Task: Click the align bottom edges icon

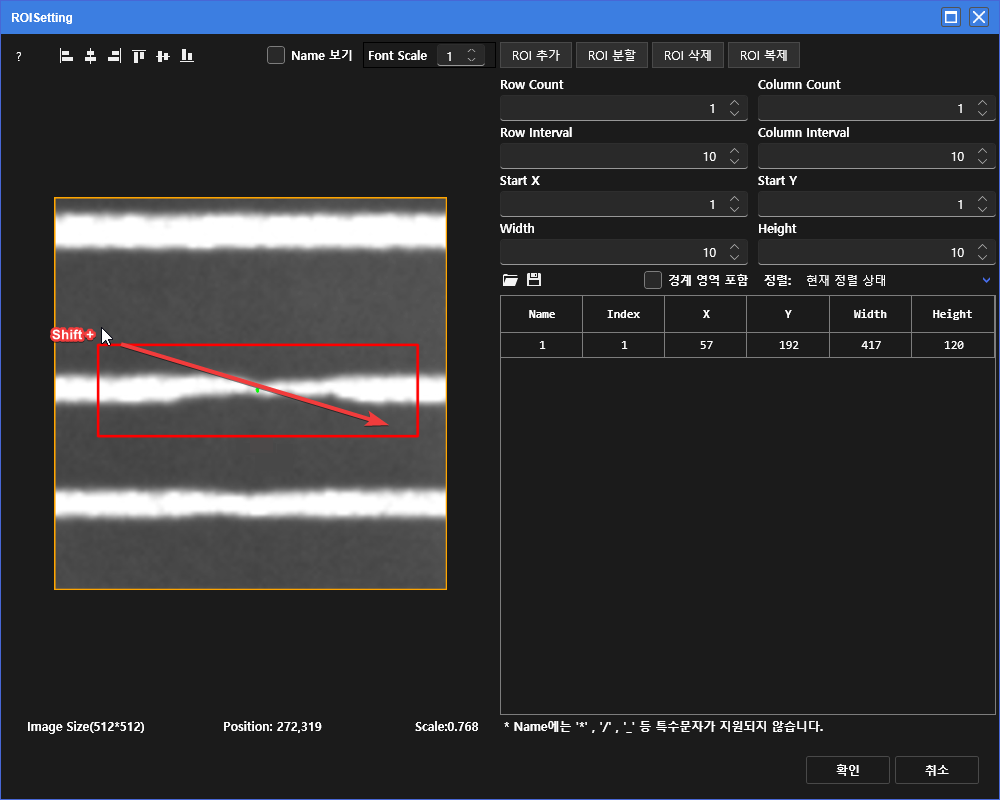Action: tap(187, 56)
